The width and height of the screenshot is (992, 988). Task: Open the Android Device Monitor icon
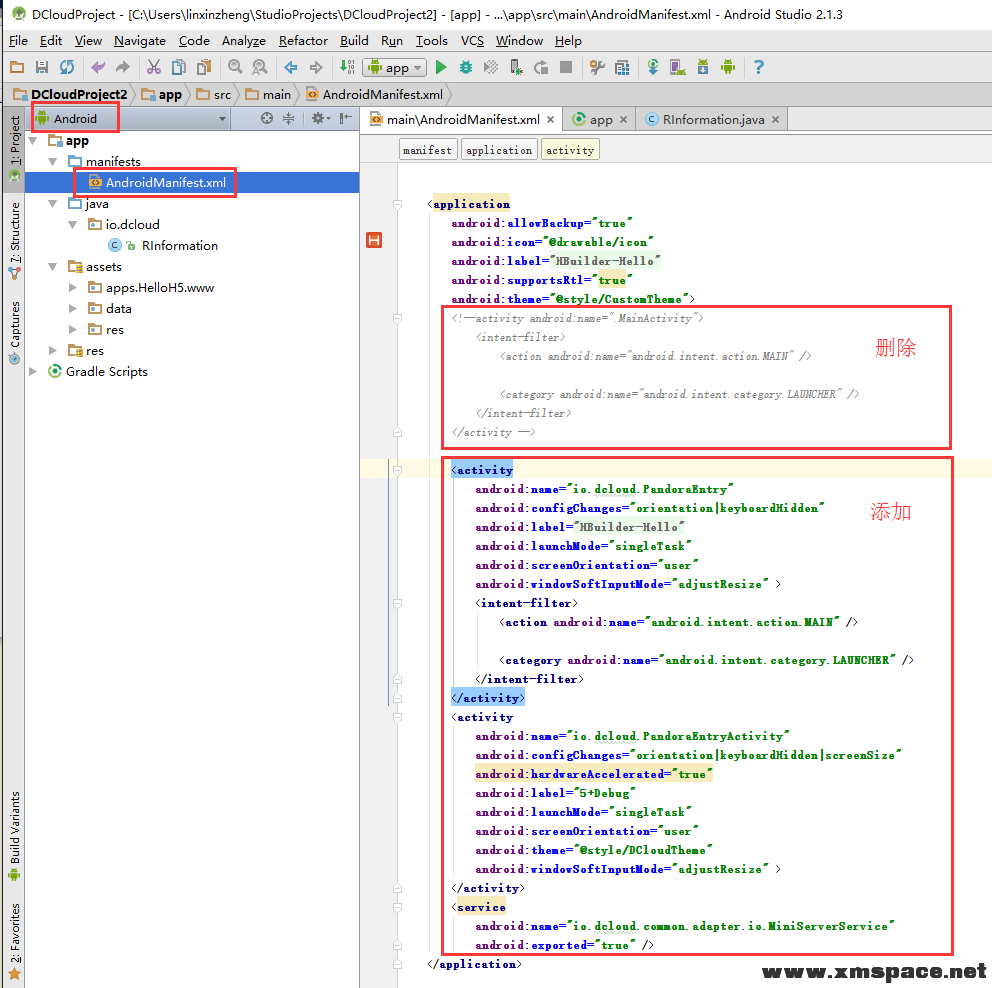tap(728, 67)
